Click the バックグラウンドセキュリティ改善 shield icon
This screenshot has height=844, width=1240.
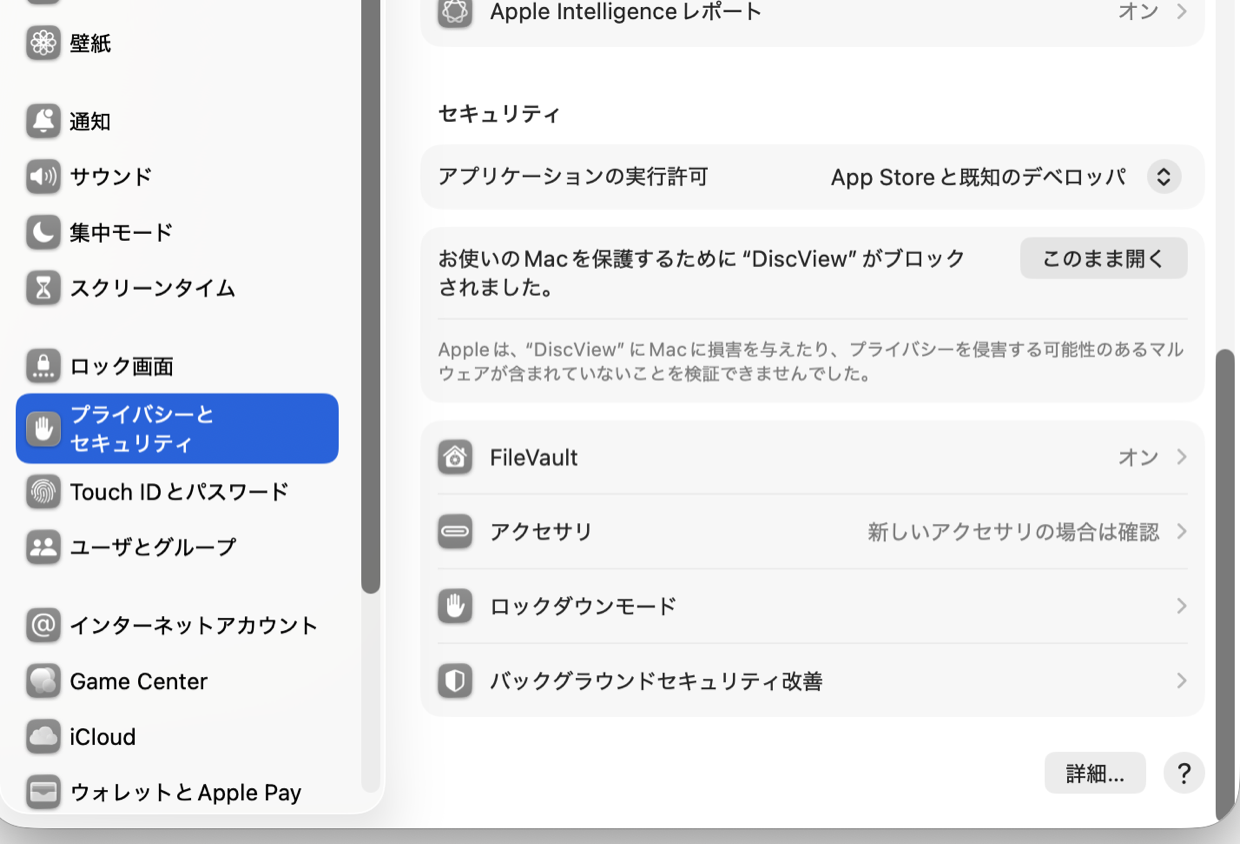coord(455,681)
